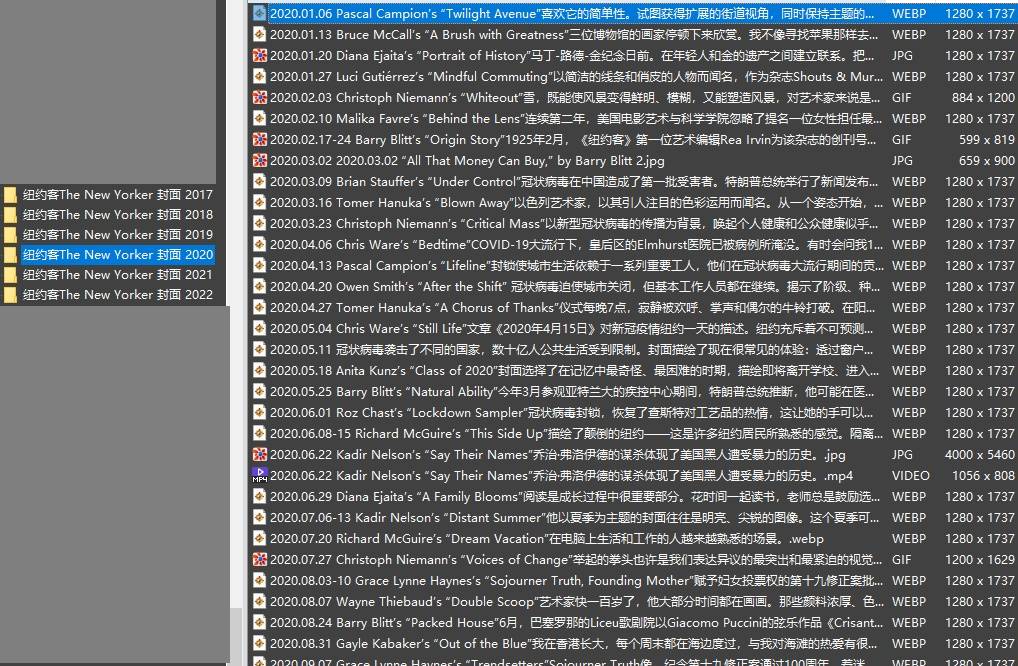Select the Say Their Names .mp4 file name
Image resolution: width=1018 pixels, height=666 pixels.
561,476
